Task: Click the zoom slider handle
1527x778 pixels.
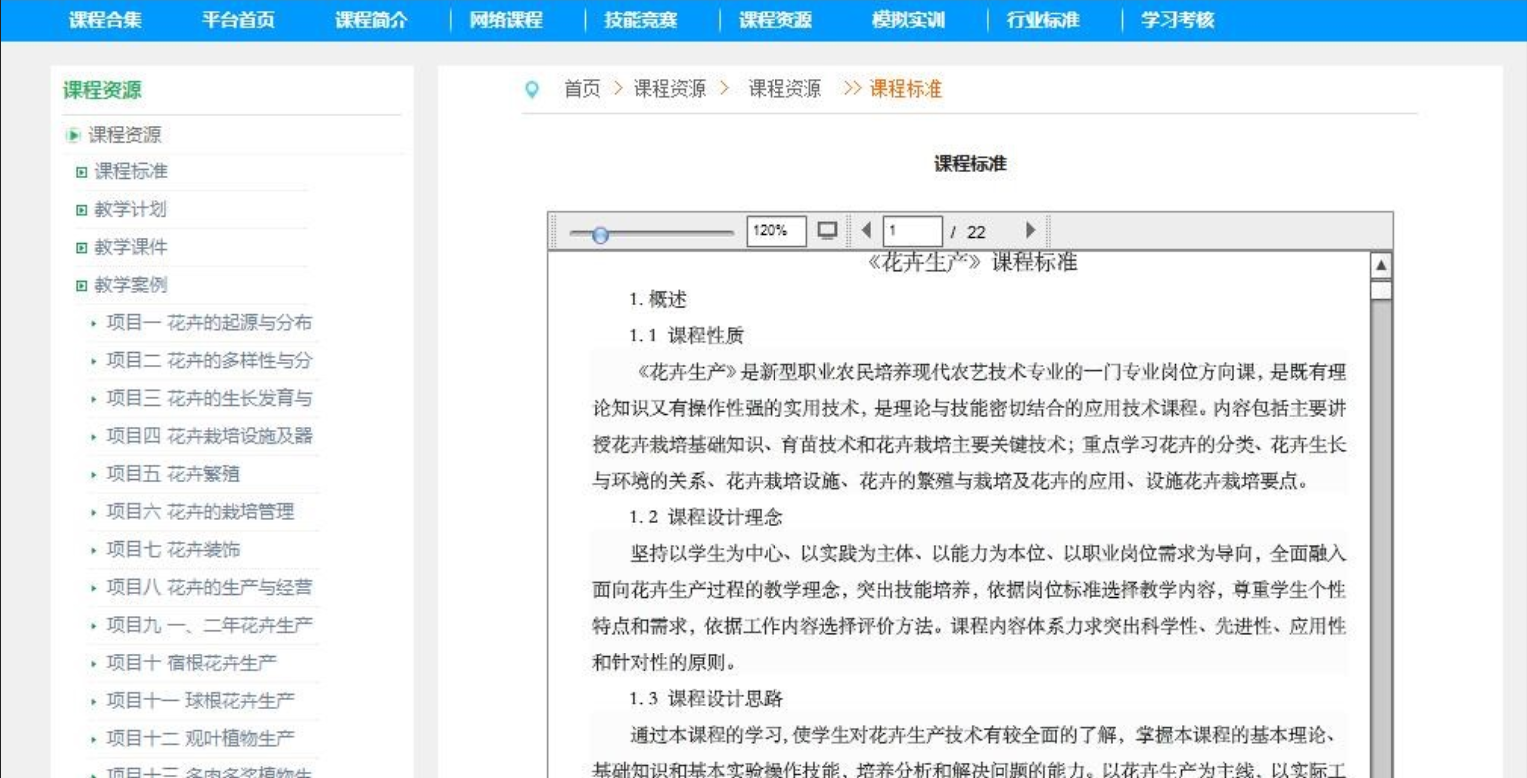Action: 600,235
